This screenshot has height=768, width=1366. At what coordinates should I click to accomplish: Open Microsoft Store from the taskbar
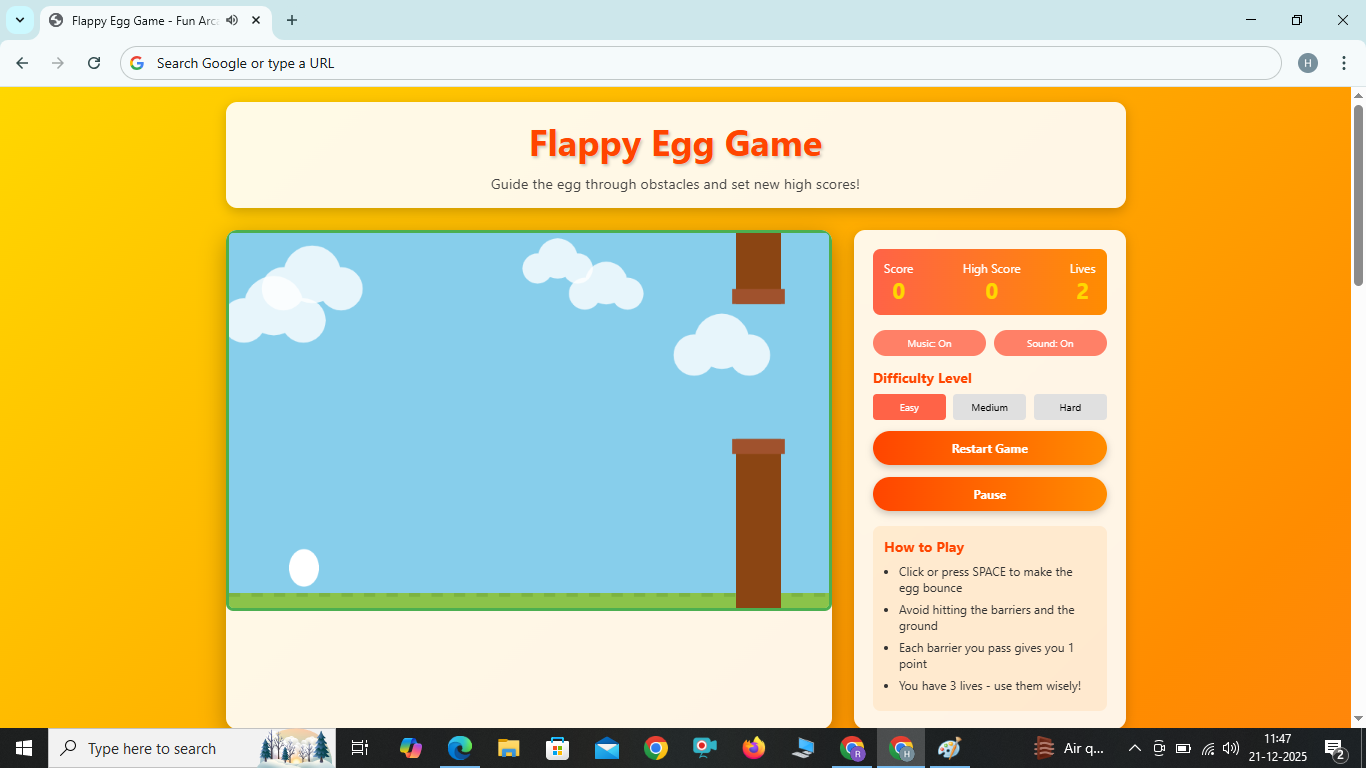coord(557,747)
